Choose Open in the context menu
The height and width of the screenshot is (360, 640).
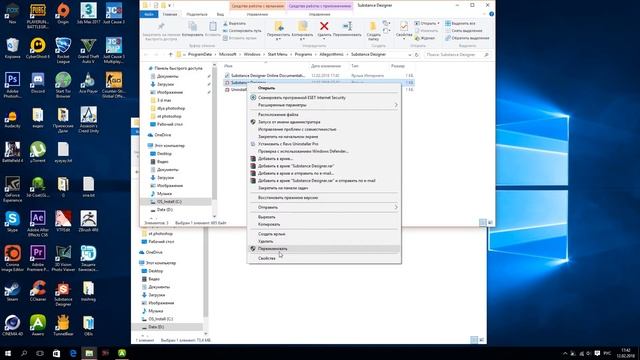[324, 88]
